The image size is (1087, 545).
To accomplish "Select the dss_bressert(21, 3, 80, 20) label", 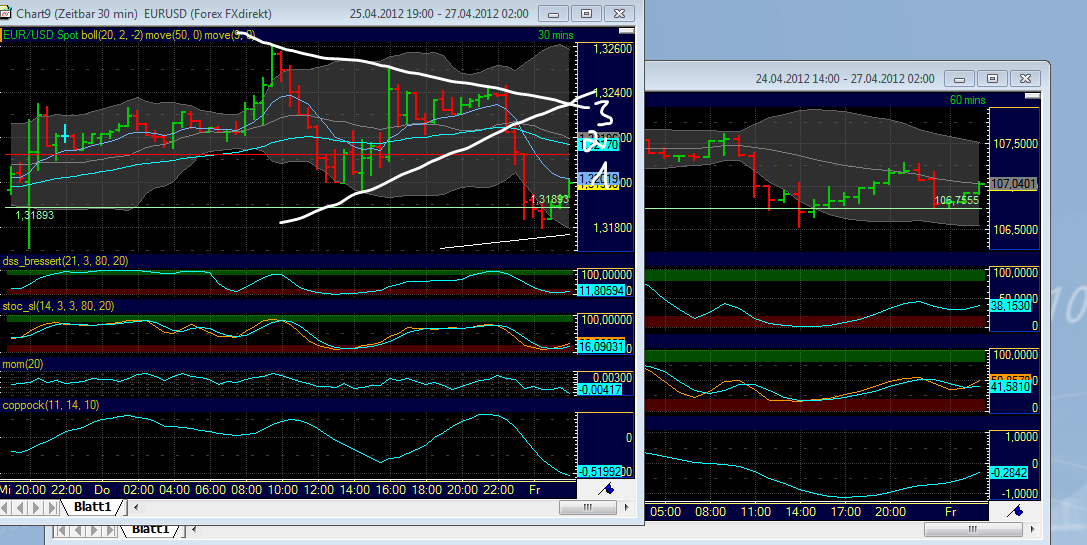I will tap(65, 261).
